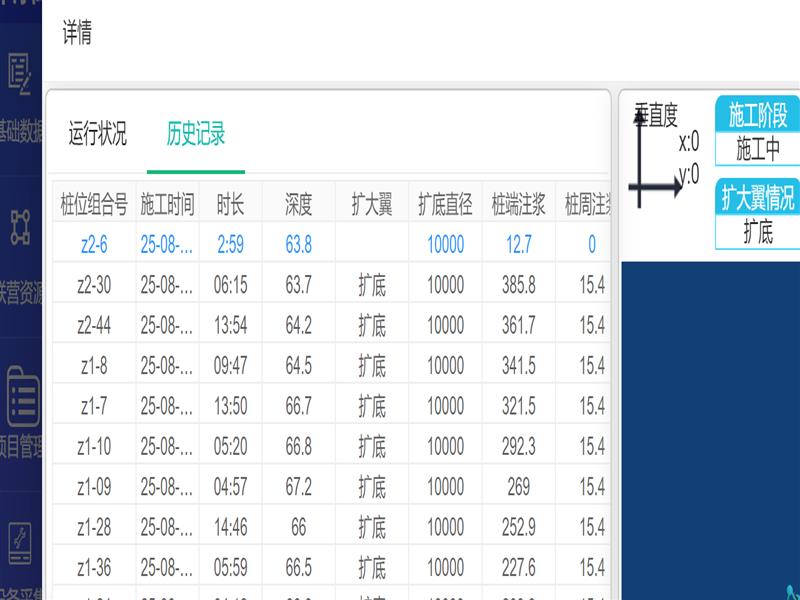Switch to the 运行状况 tab
This screenshot has height=600, width=800.
pyautogui.click(x=98, y=133)
